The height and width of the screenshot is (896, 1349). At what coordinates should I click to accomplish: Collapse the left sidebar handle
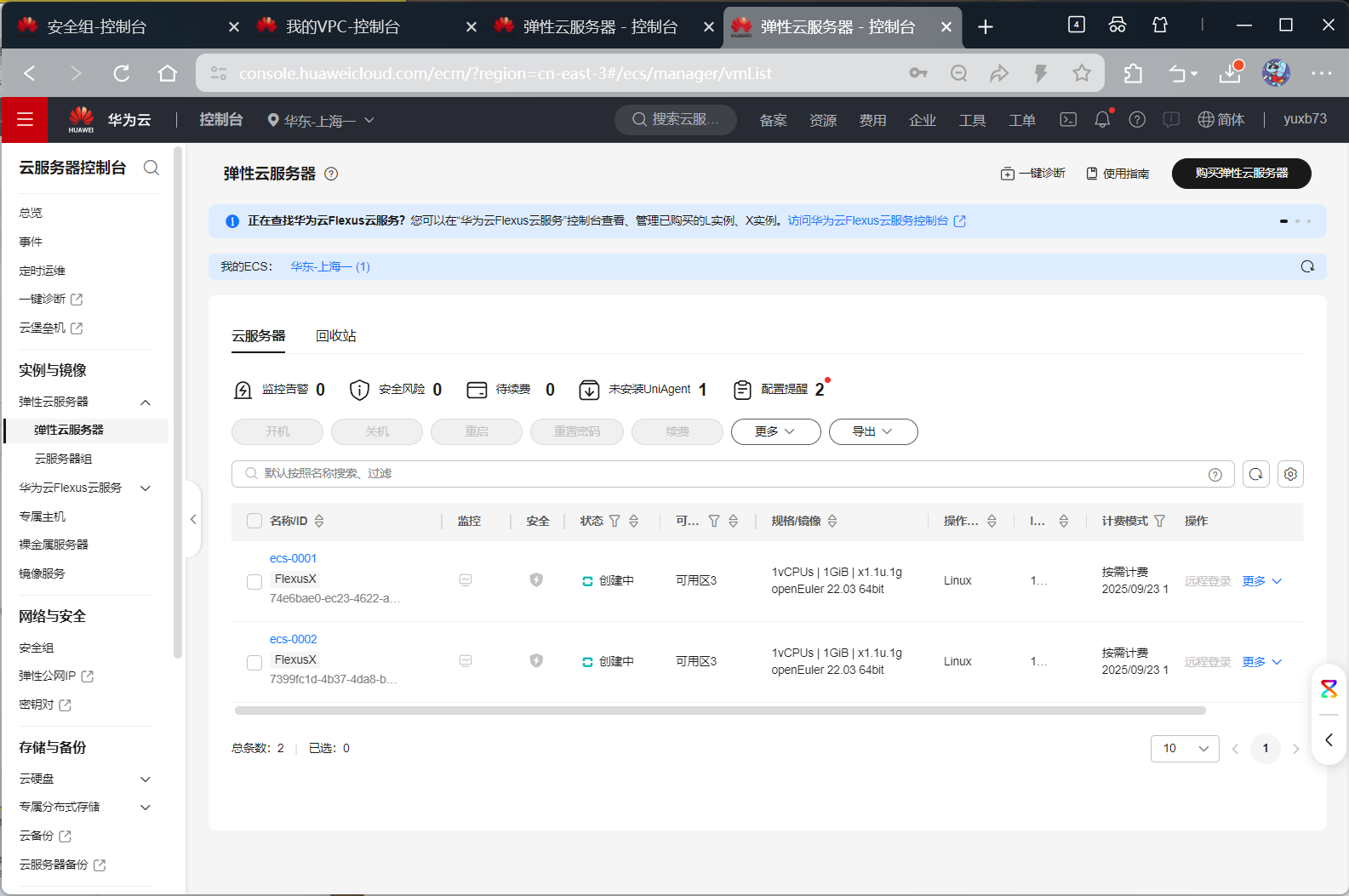193,519
